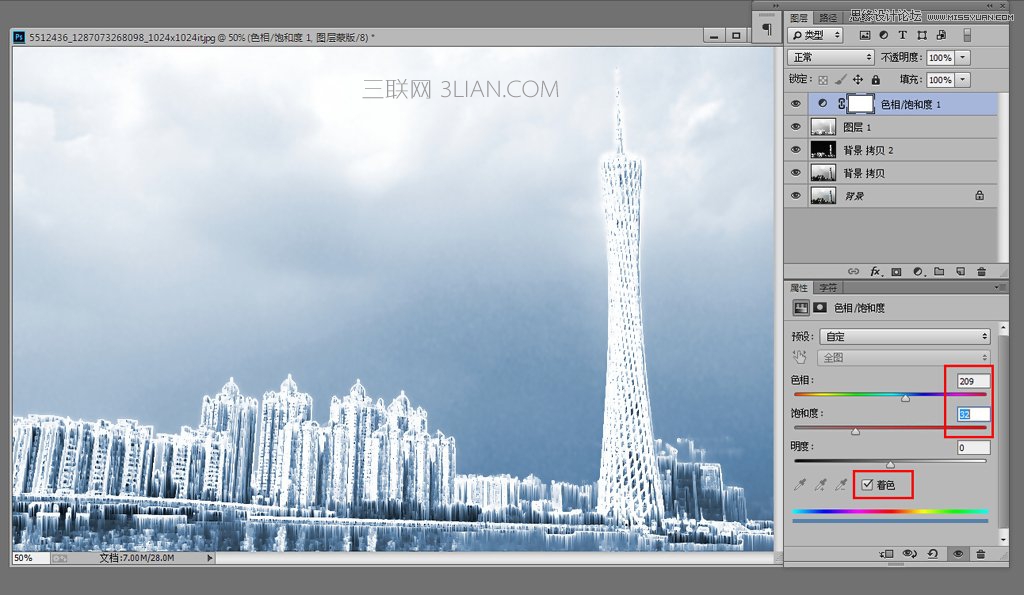Hide the 图层 1 layer

click(x=795, y=127)
